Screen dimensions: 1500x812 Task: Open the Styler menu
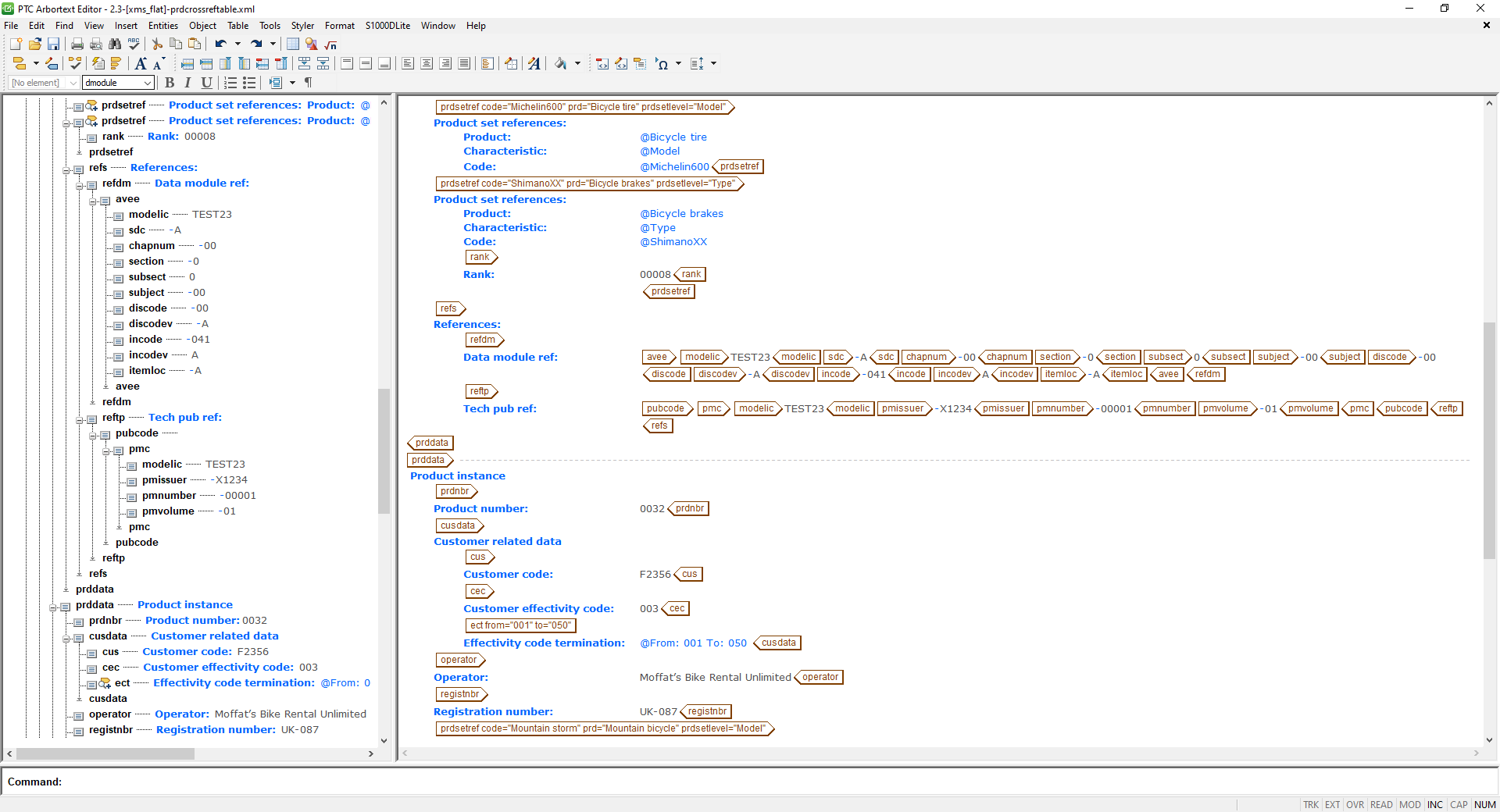pyautogui.click(x=302, y=26)
